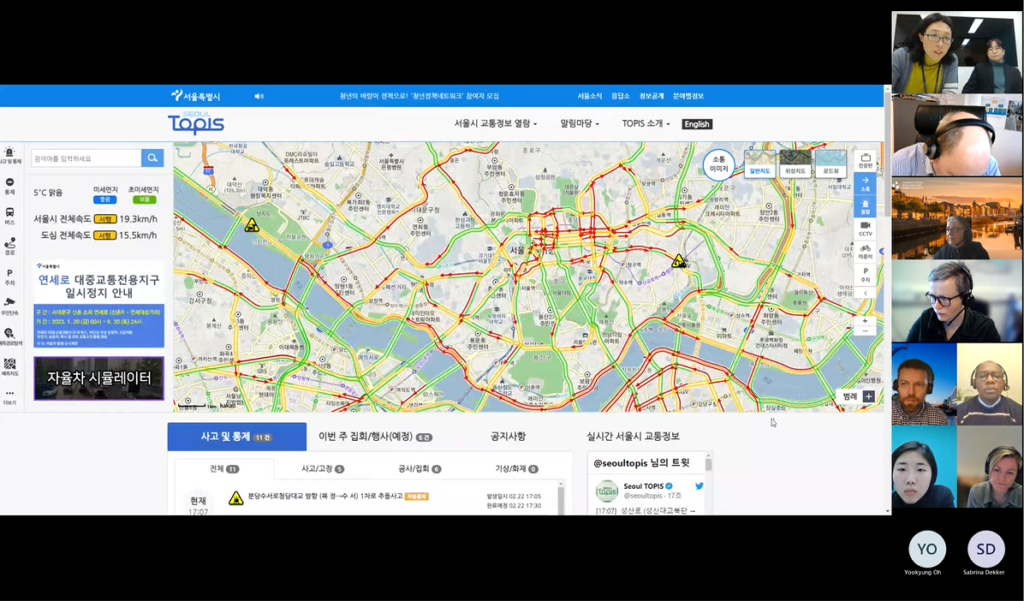Open the accident and control sidebar icon

coord(10,155)
